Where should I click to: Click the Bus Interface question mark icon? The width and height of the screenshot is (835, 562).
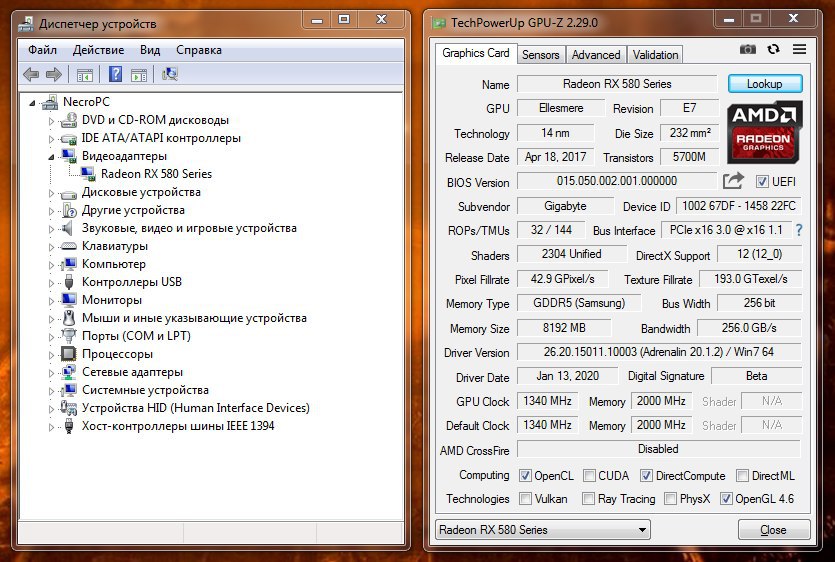(799, 230)
